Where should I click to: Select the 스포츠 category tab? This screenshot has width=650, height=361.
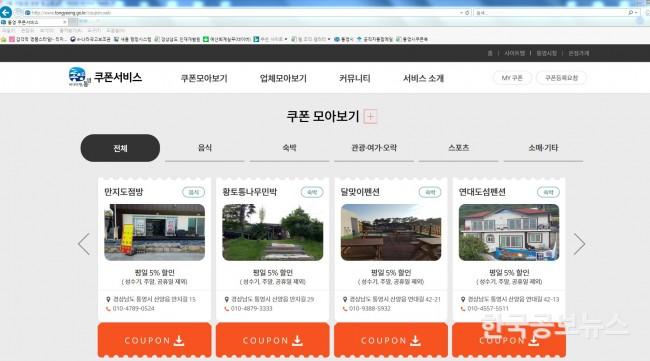pyautogui.click(x=458, y=148)
